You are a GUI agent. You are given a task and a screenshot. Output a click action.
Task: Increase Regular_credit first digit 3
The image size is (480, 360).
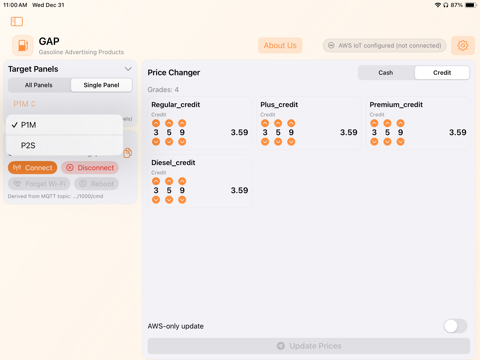pos(156,123)
